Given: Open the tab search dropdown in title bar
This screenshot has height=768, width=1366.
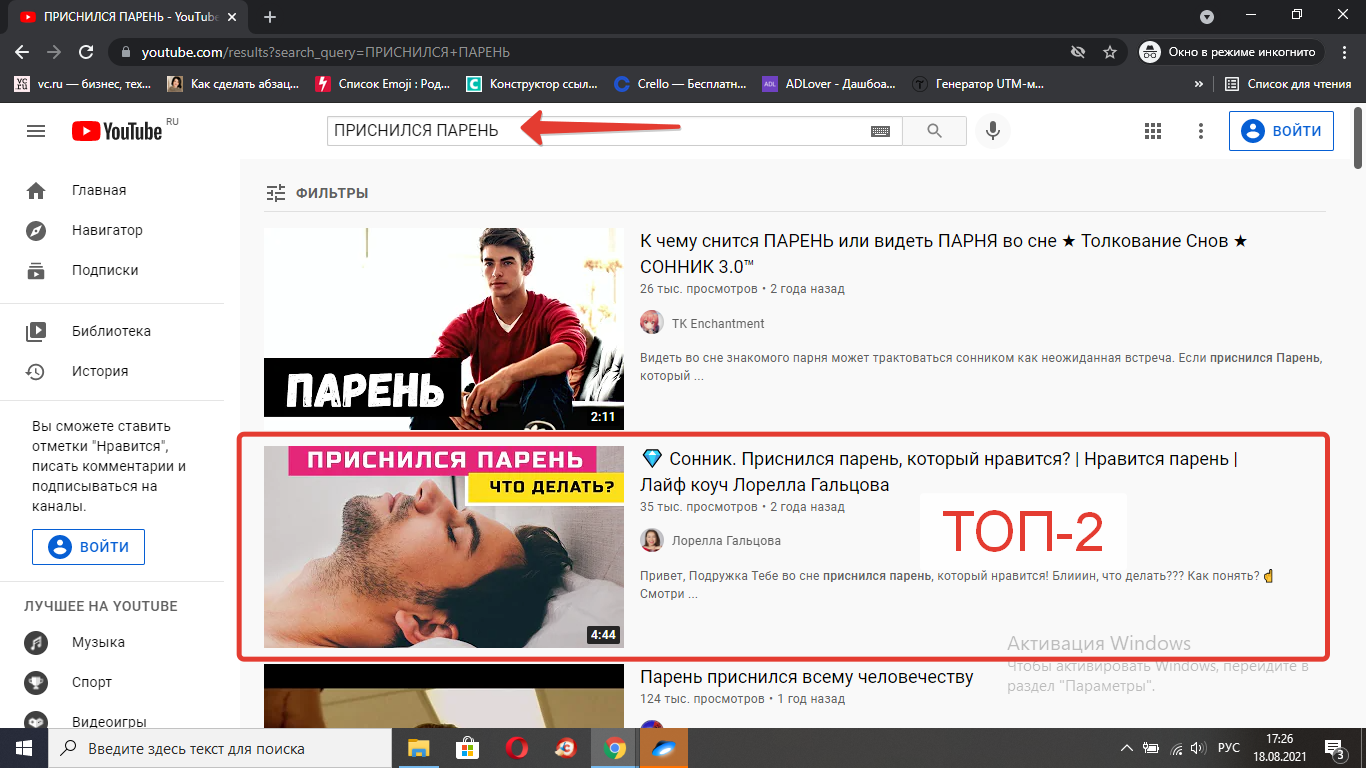Looking at the screenshot, I should click(1207, 16).
